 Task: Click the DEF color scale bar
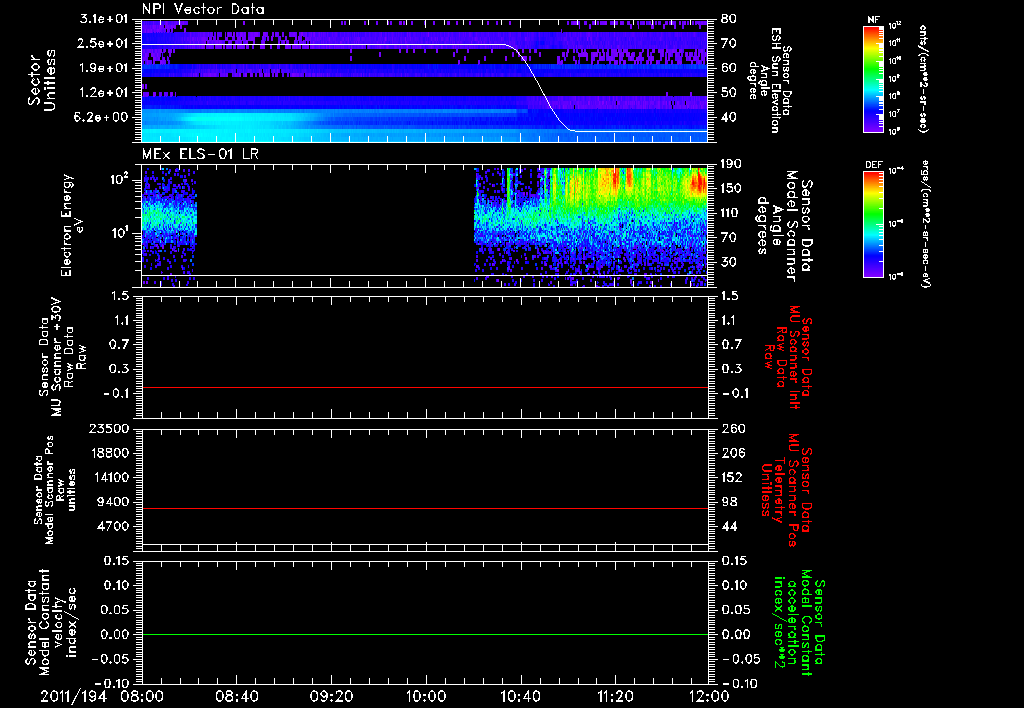874,223
